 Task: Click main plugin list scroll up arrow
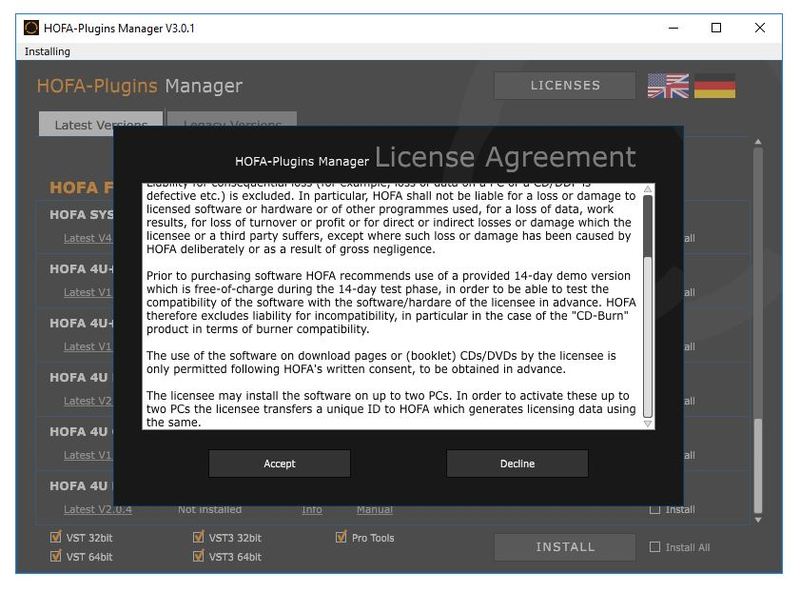[758, 141]
